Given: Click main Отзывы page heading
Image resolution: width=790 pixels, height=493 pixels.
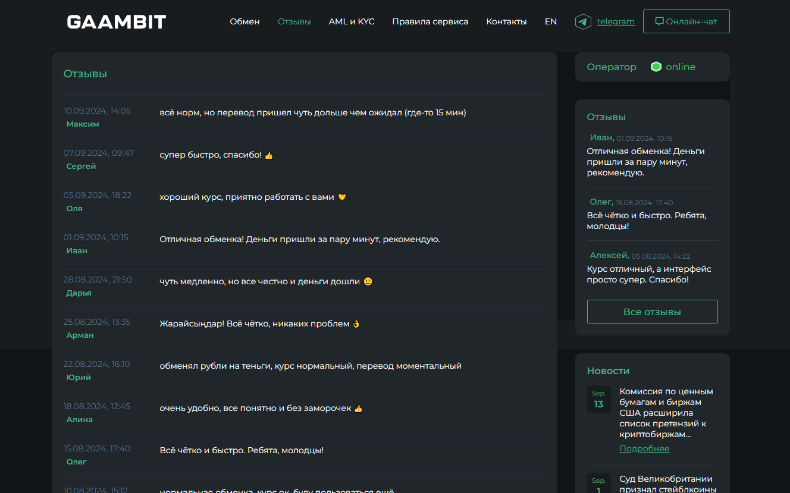Looking at the screenshot, I should [85, 74].
